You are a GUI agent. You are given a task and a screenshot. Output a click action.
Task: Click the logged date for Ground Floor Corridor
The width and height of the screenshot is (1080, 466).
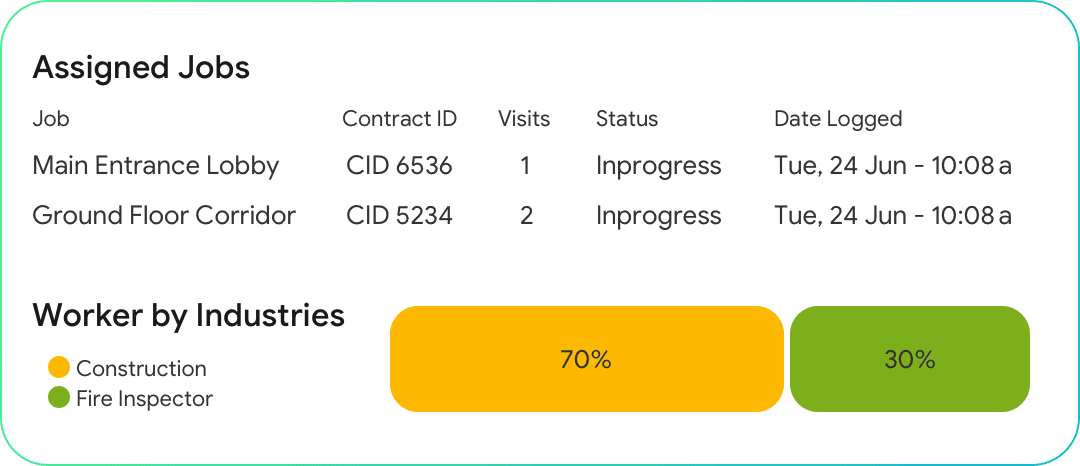[x=892, y=216]
